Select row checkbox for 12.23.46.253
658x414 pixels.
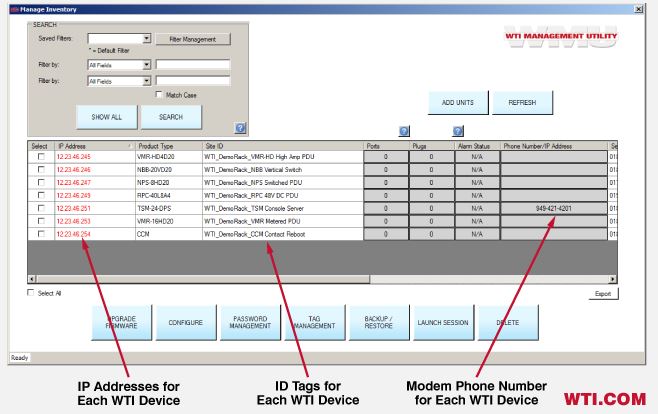[x=41, y=221]
